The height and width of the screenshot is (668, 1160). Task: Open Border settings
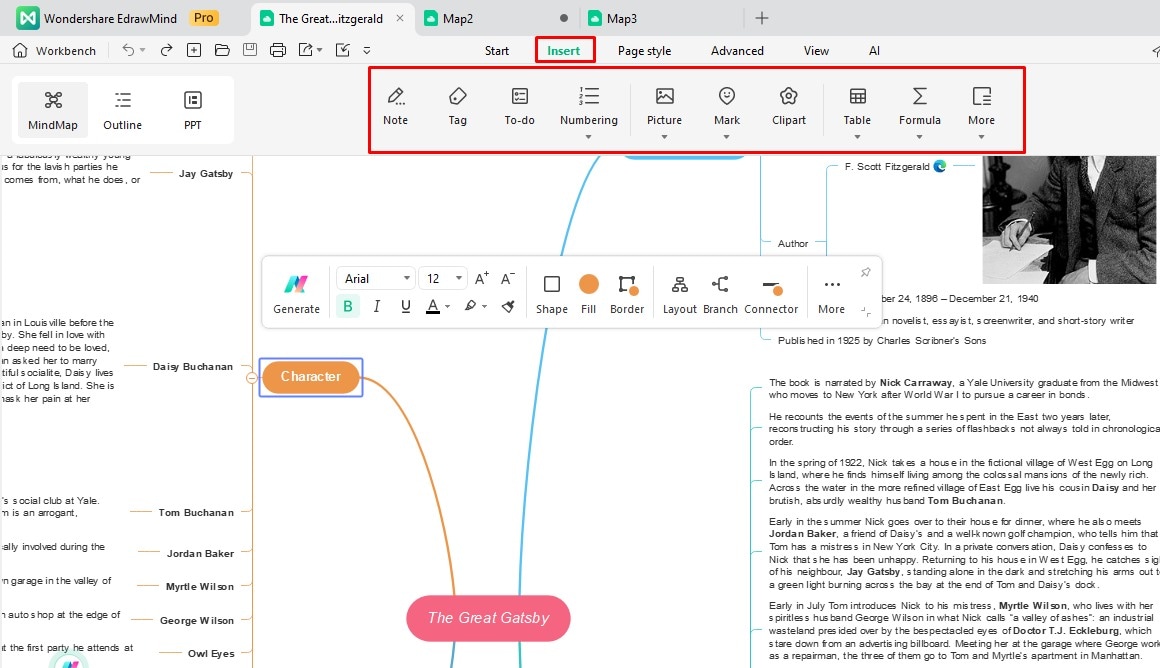(x=627, y=294)
